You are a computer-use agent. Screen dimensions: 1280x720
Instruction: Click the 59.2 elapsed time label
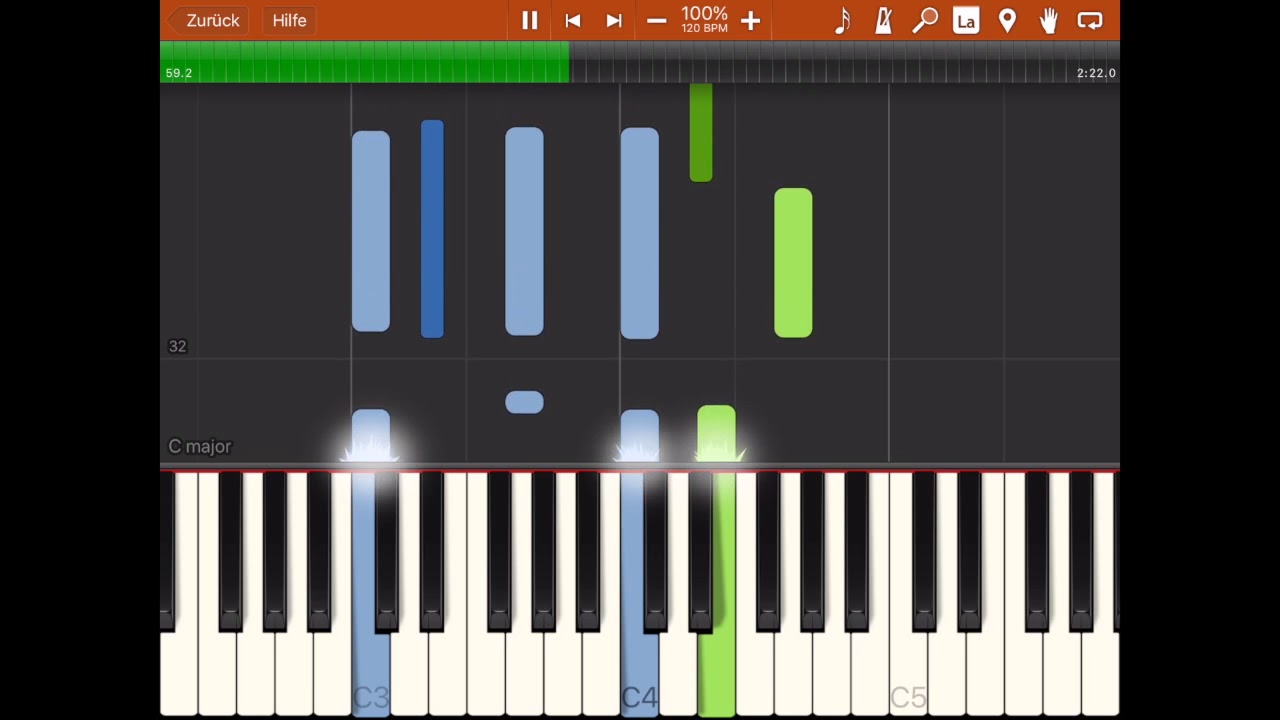179,73
